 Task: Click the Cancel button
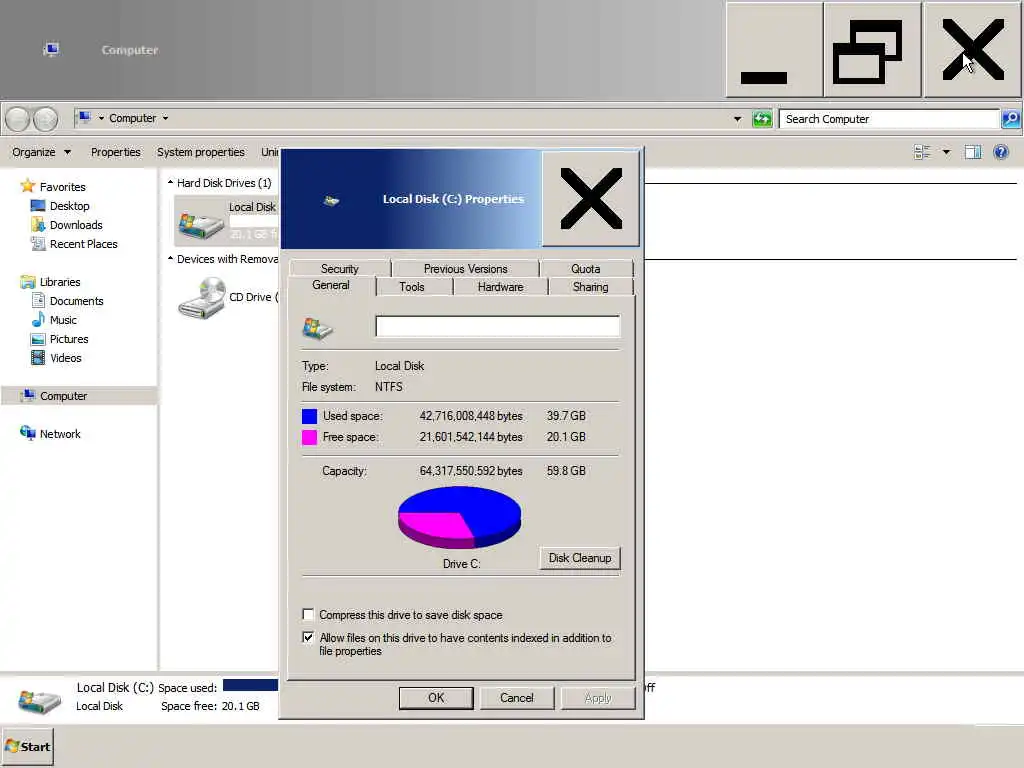[517, 697]
